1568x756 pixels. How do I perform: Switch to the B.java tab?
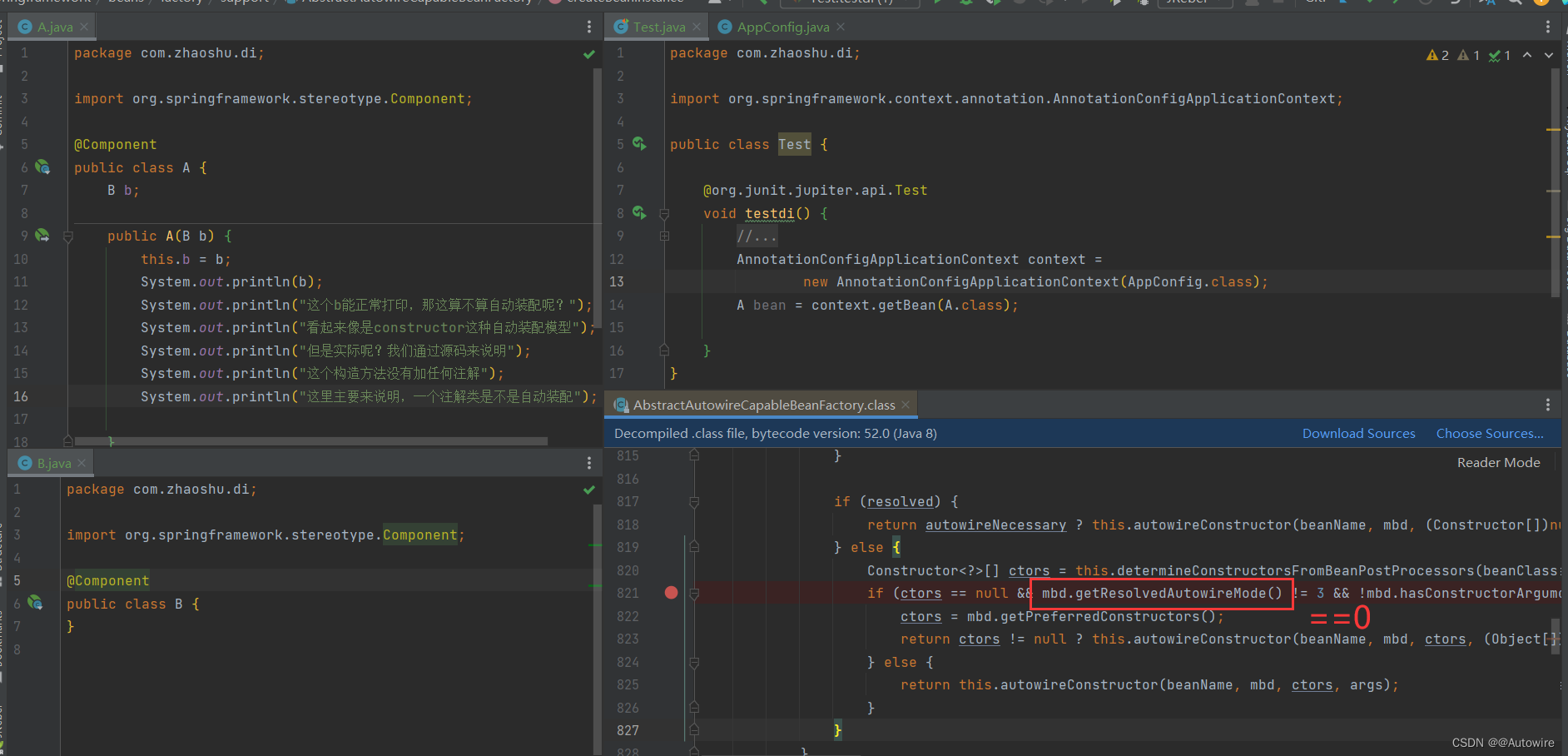coord(54,463)
